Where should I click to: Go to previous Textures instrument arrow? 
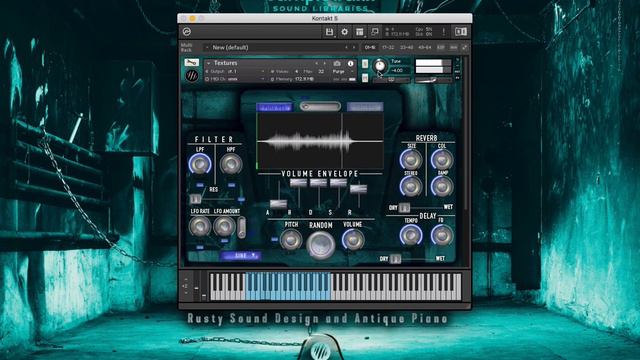coord(316,63)
